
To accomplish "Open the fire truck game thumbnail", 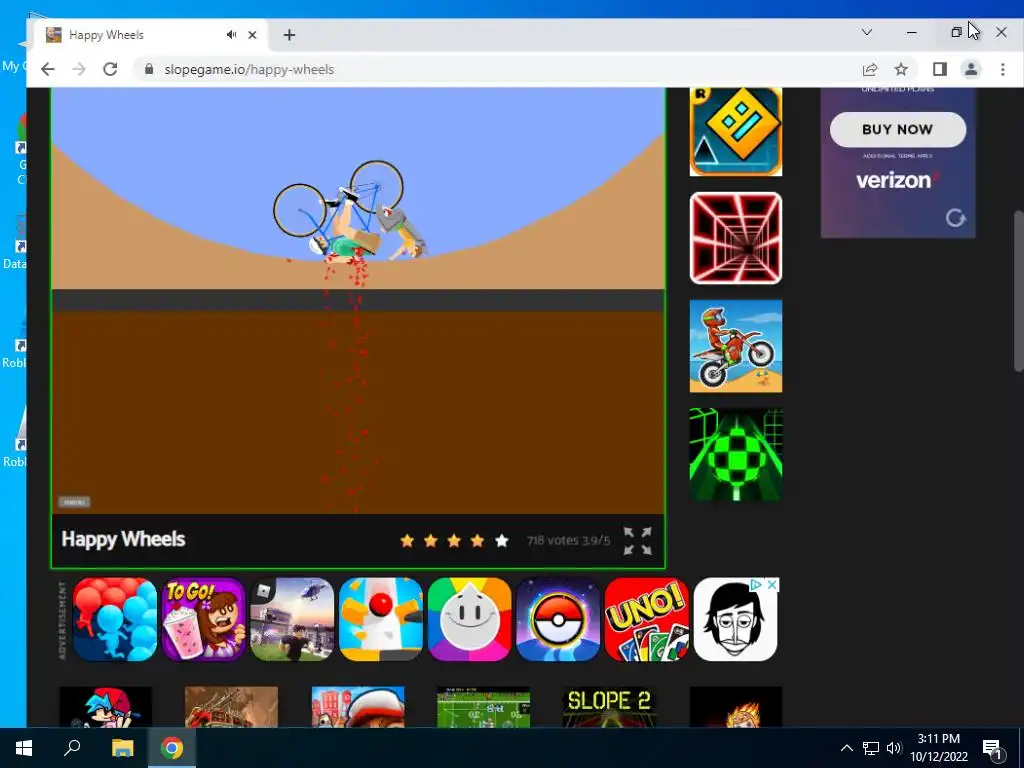I will pyautogui.click(x=231, y=707).
